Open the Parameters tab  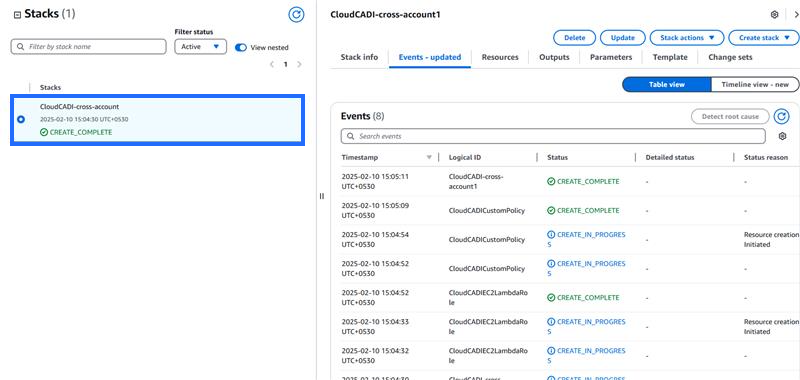(611, 57)
